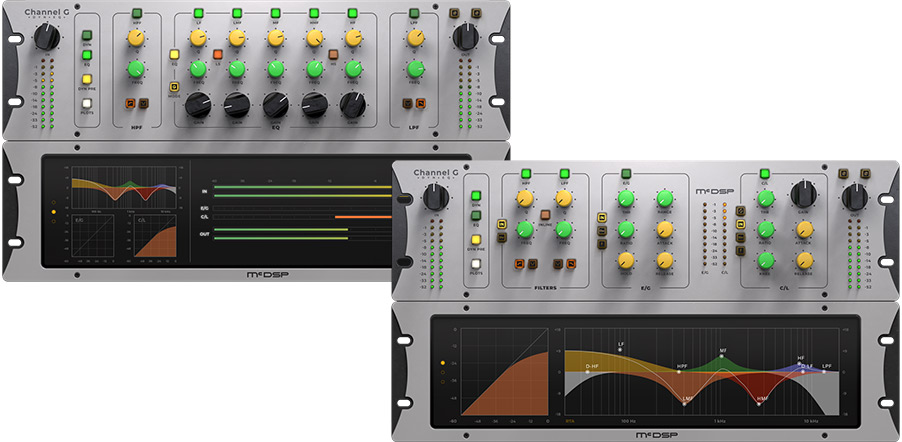Toggle the LF band enable on EQ unit
Image resolution: width=902 pixels, height=442 pixels.
(198, 13)
